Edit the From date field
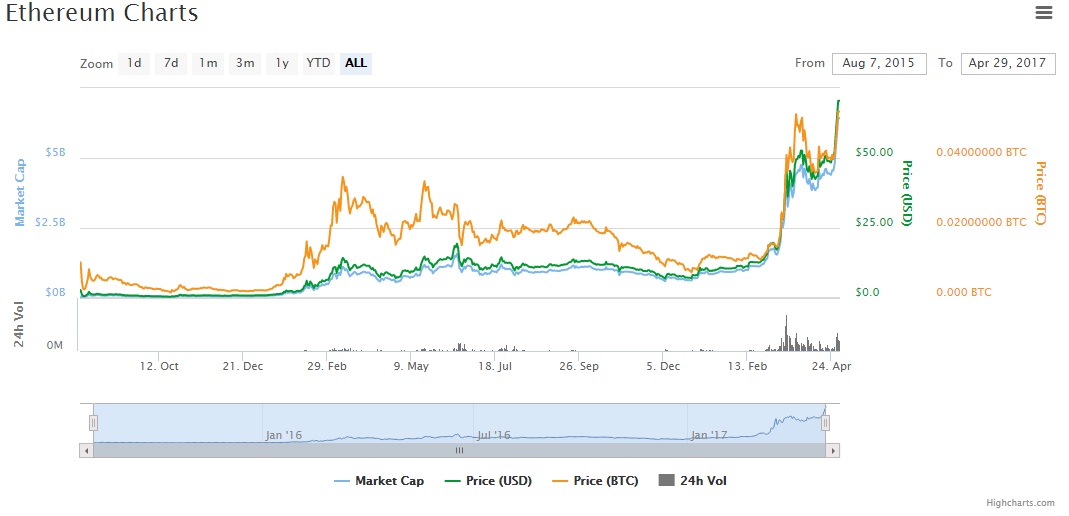The width and height of the screenshot is (1069, 516). [x=879, y=63]
